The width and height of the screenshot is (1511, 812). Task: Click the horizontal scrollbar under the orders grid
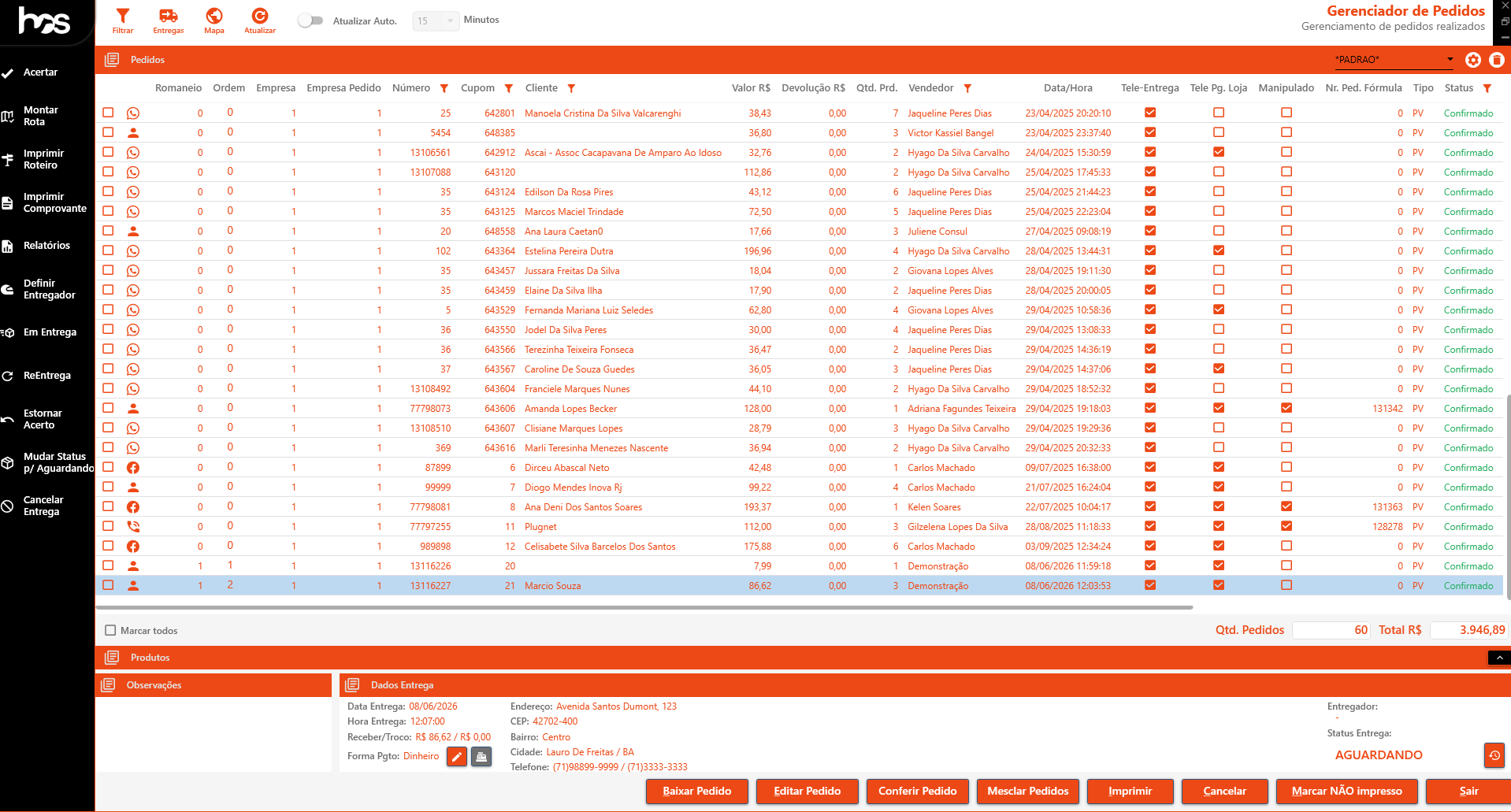click(644, 608)
